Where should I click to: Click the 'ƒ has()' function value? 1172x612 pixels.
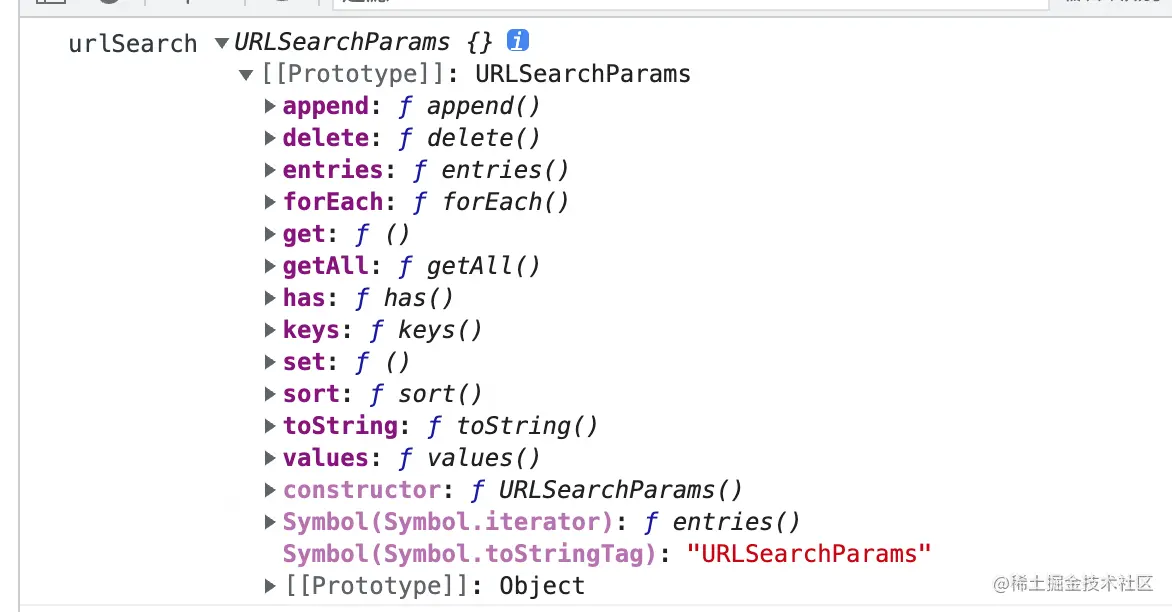coord(404,298)
